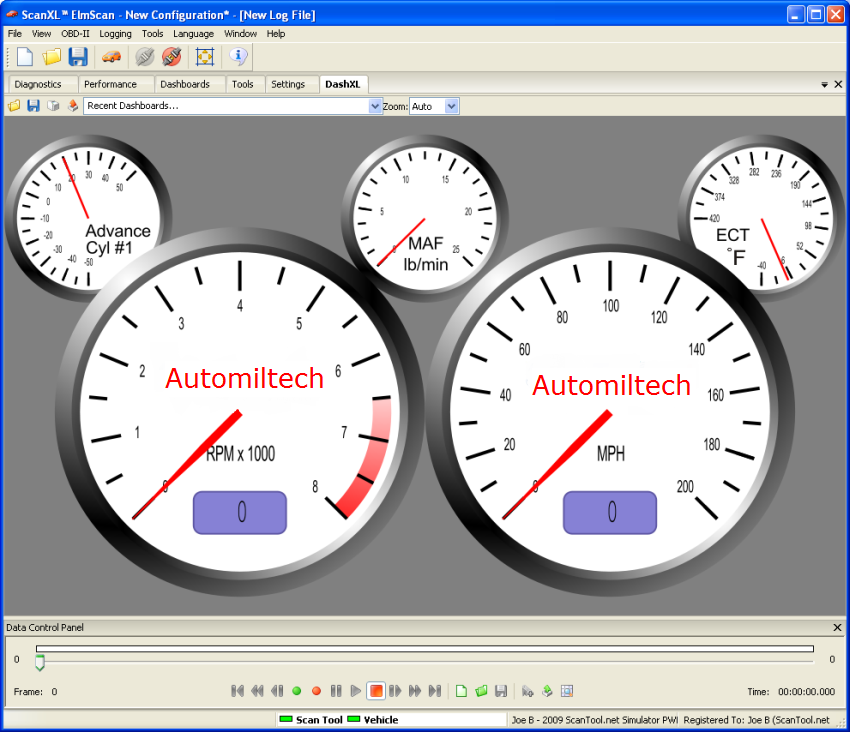850x732 pixels.
Task: Create a new configuration with the blank page icon
Action: click(x=25, y=56)
